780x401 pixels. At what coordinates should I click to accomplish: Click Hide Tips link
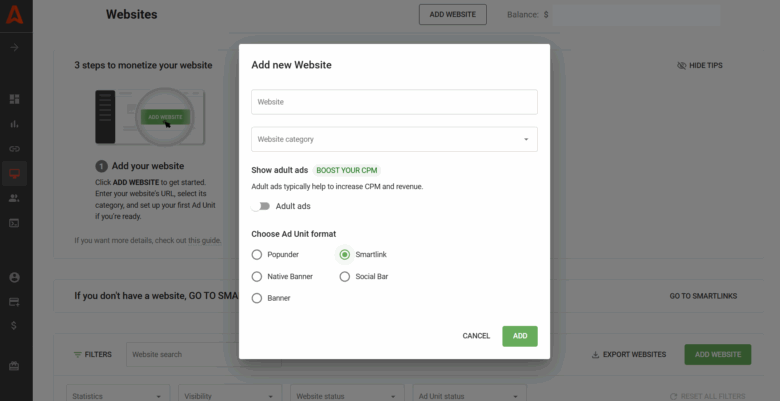[x=699, y=65]
